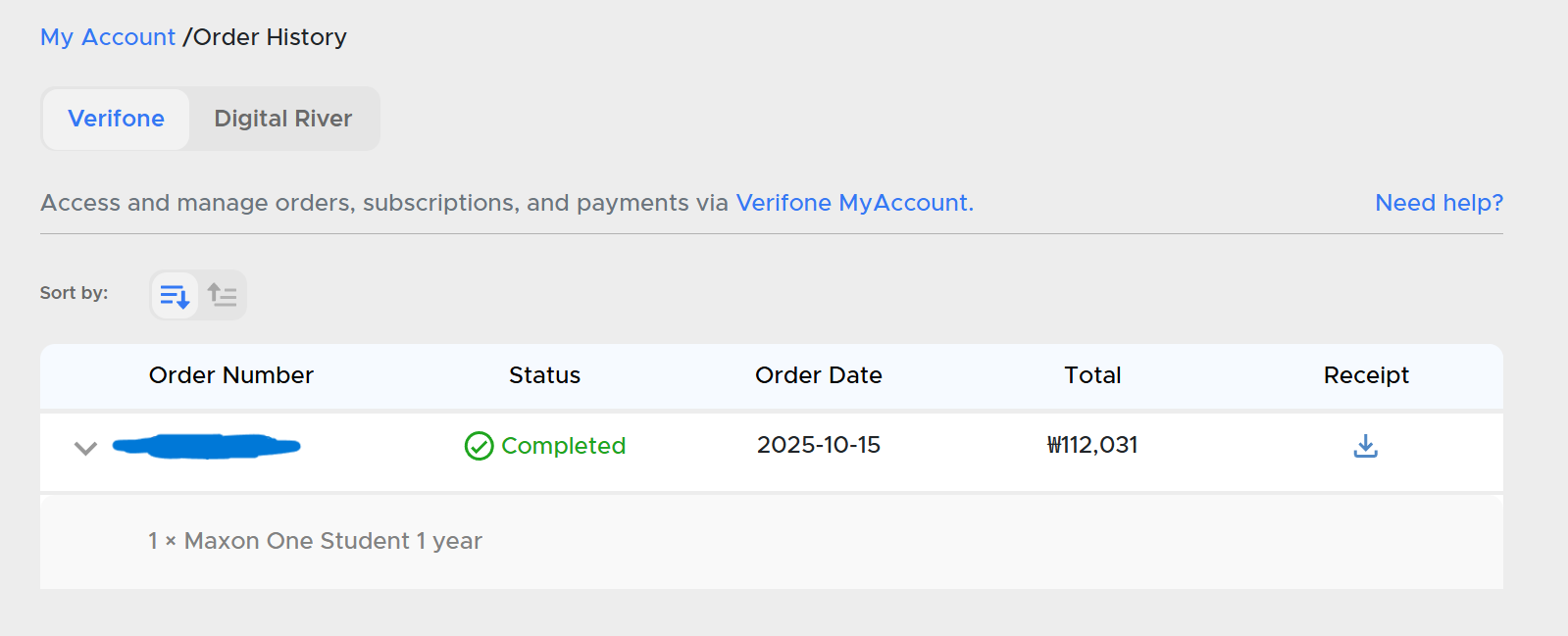Click the order date 2025-10-15
This screenshot has width=1568, height=636.
coord(818,445)
